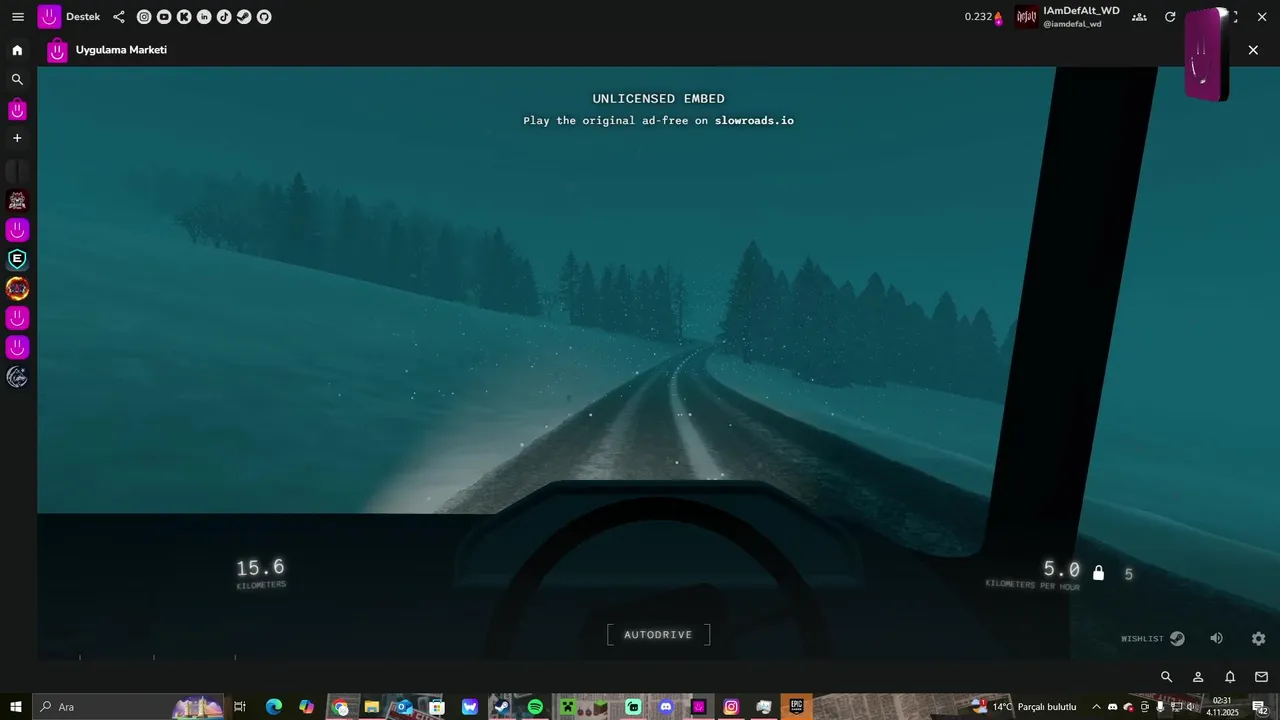Open the notifications bell icon
The height and width of the screenshot is (720, 1280).
tap(1230, 677)
